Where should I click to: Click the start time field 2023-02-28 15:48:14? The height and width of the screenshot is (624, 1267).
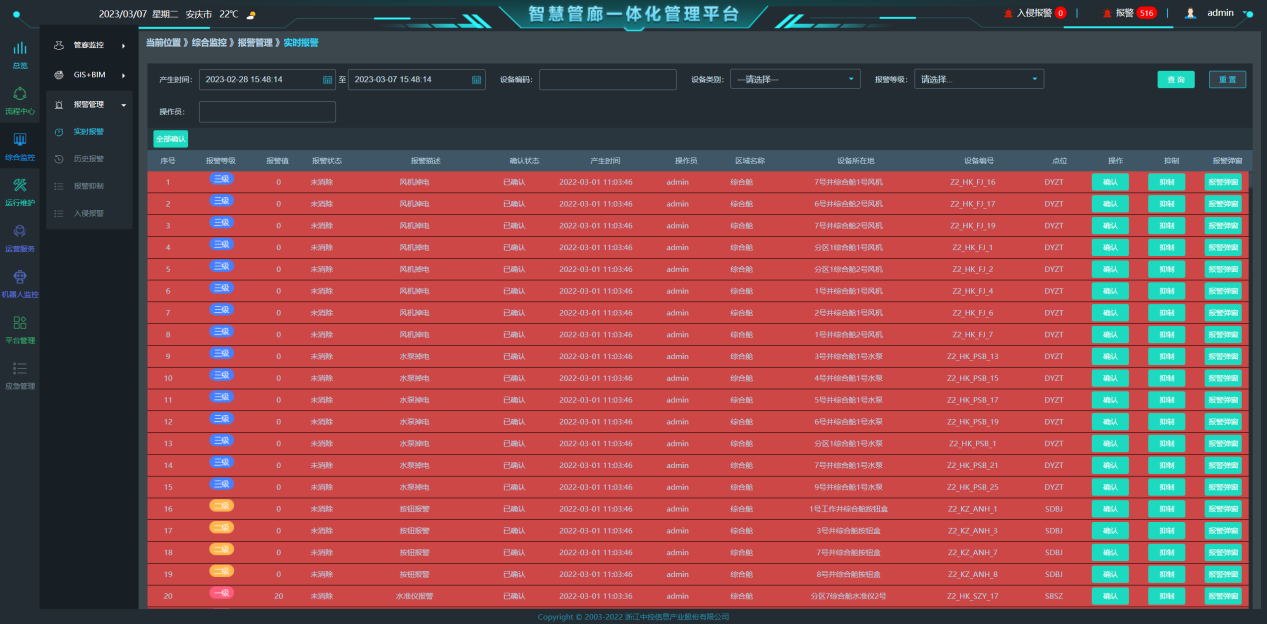[x=267, y=79]
